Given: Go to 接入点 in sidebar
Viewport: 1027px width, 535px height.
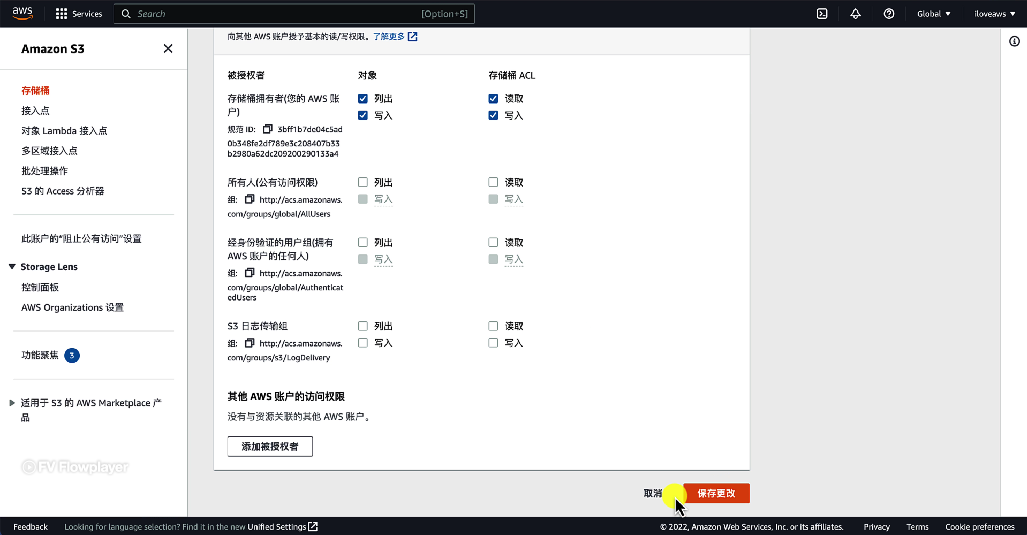Looking at the screenshot, I should (x=35, y=111).
